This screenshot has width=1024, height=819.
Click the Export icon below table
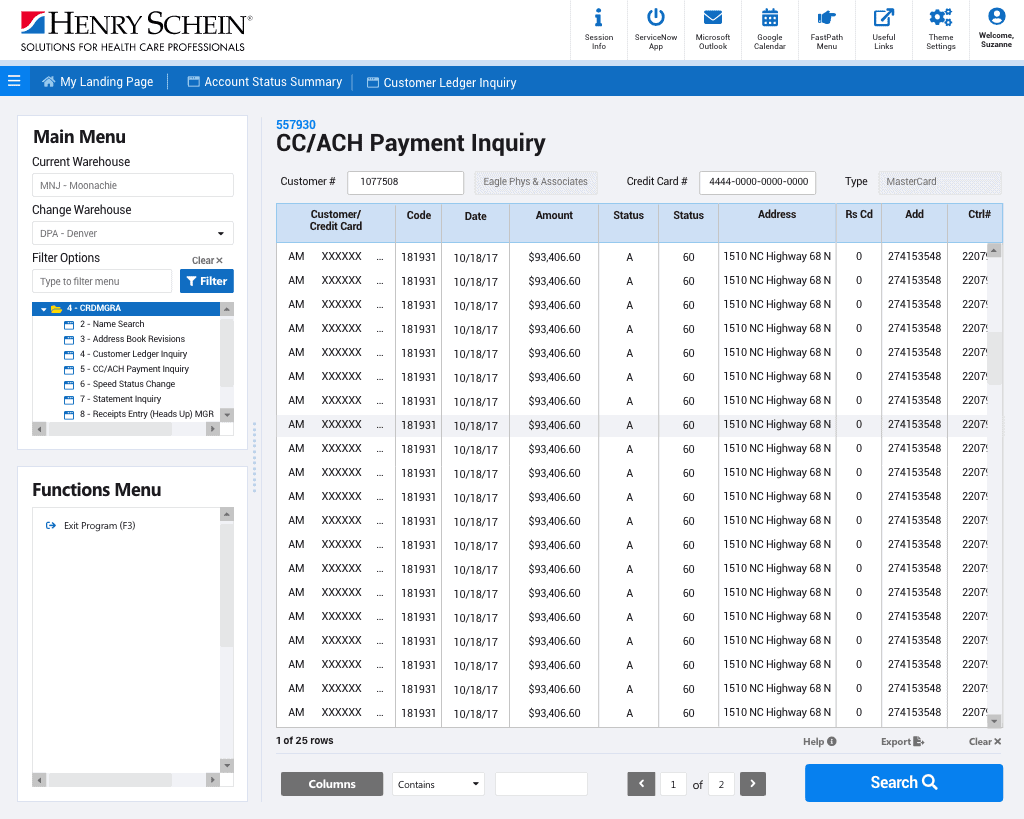(x=919, y=741)
